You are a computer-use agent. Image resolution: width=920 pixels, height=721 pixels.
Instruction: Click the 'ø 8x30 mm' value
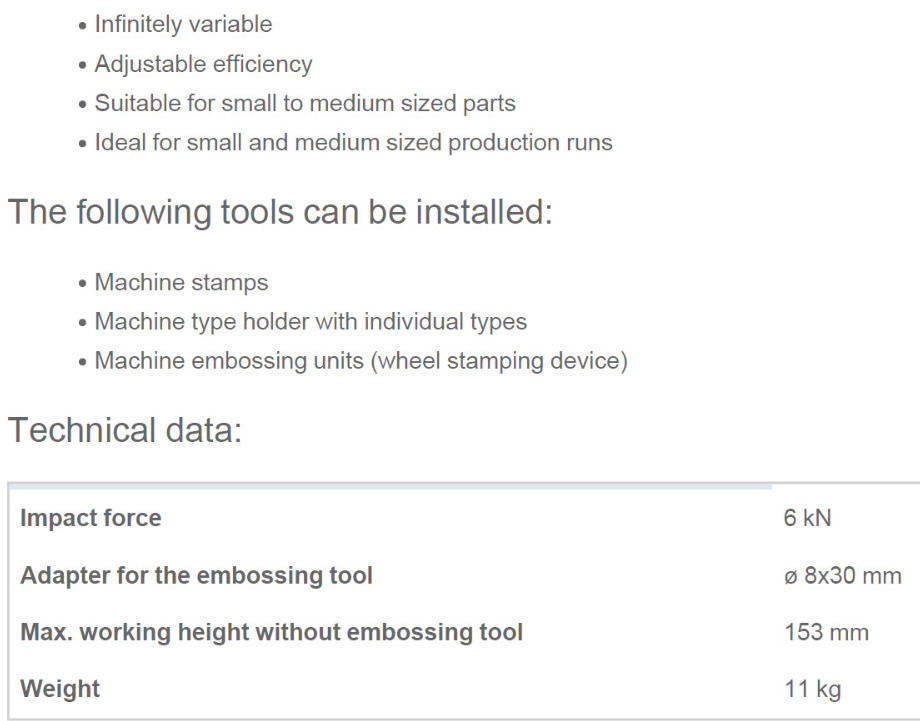click(x=843, y=575)
